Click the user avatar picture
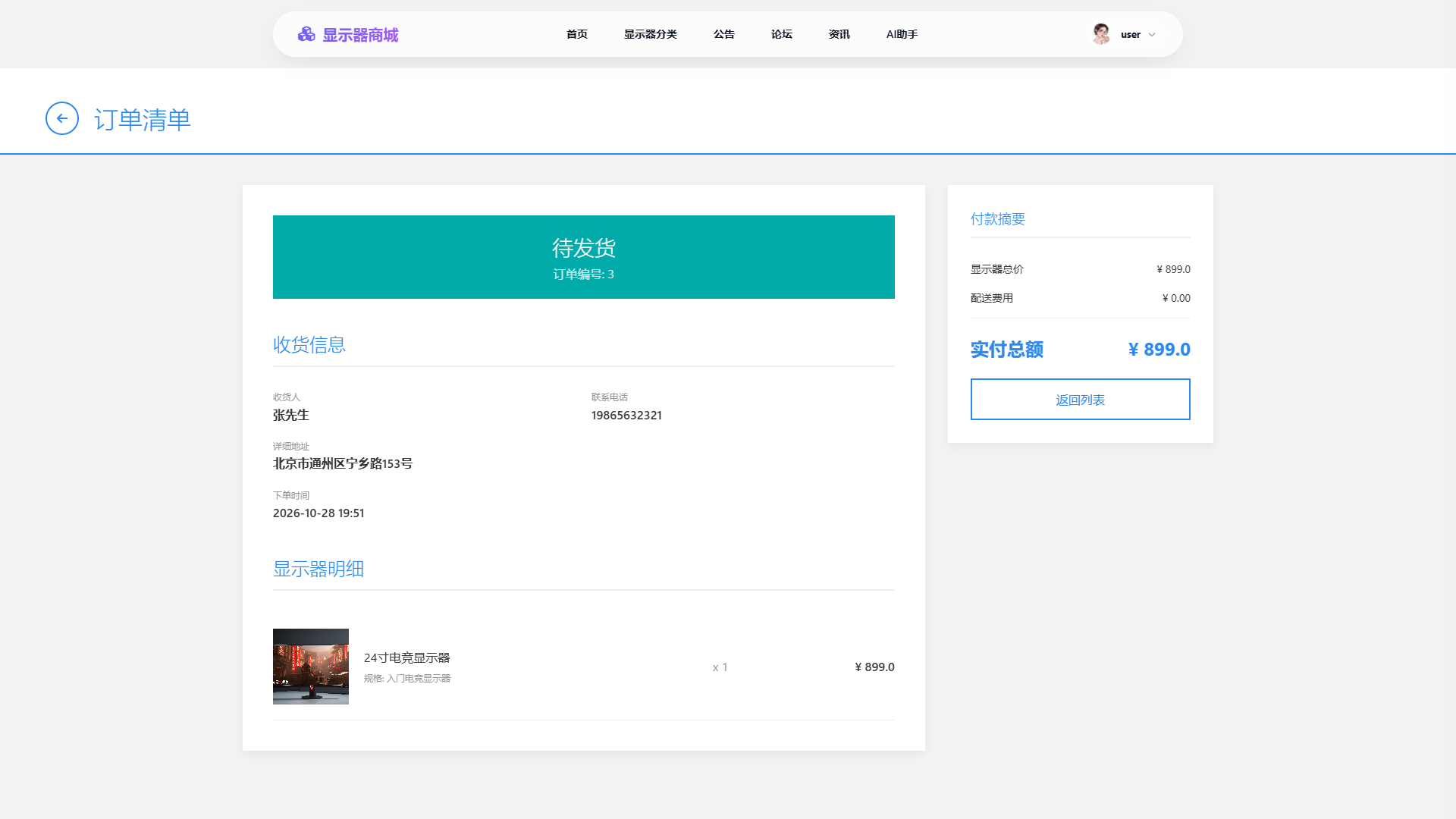 coord(1101,34)
